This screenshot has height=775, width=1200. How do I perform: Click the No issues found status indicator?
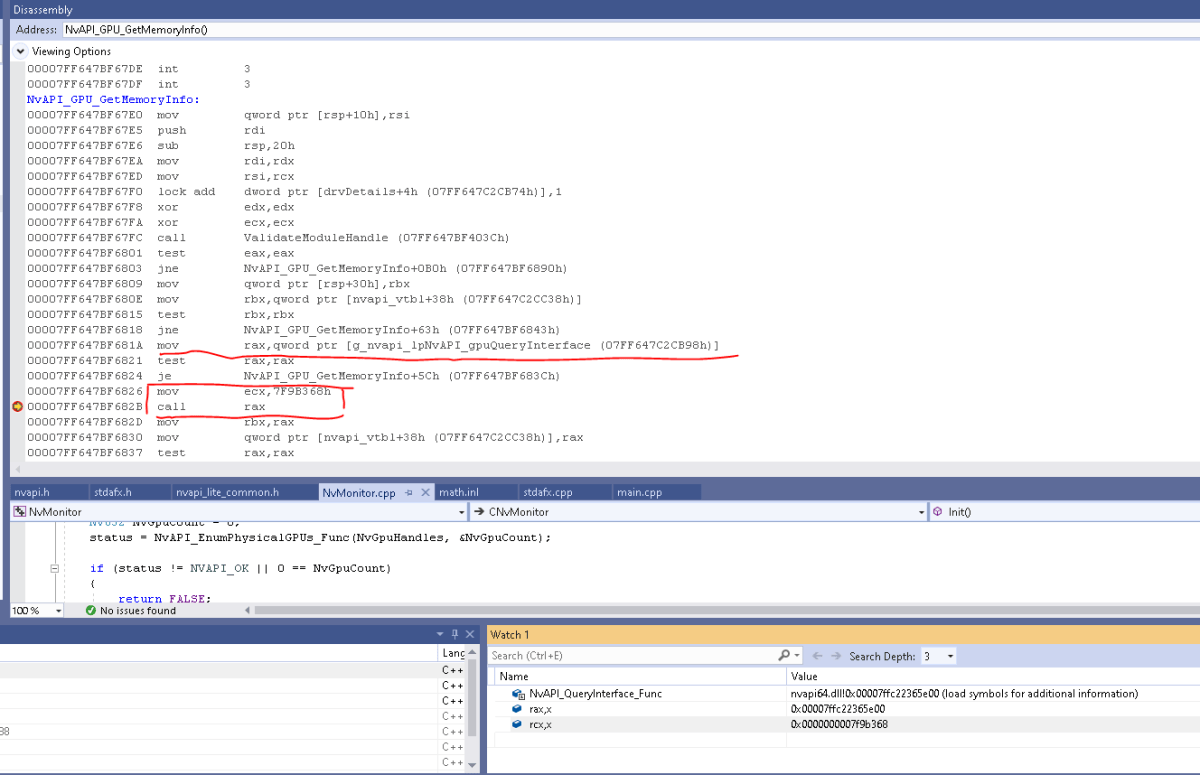click(x=130, y=610)
